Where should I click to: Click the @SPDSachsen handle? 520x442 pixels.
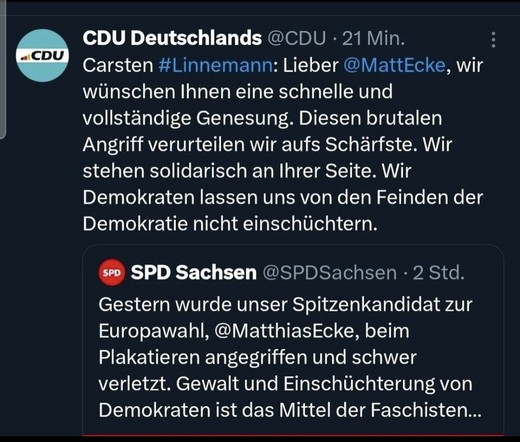pos(330,273)
